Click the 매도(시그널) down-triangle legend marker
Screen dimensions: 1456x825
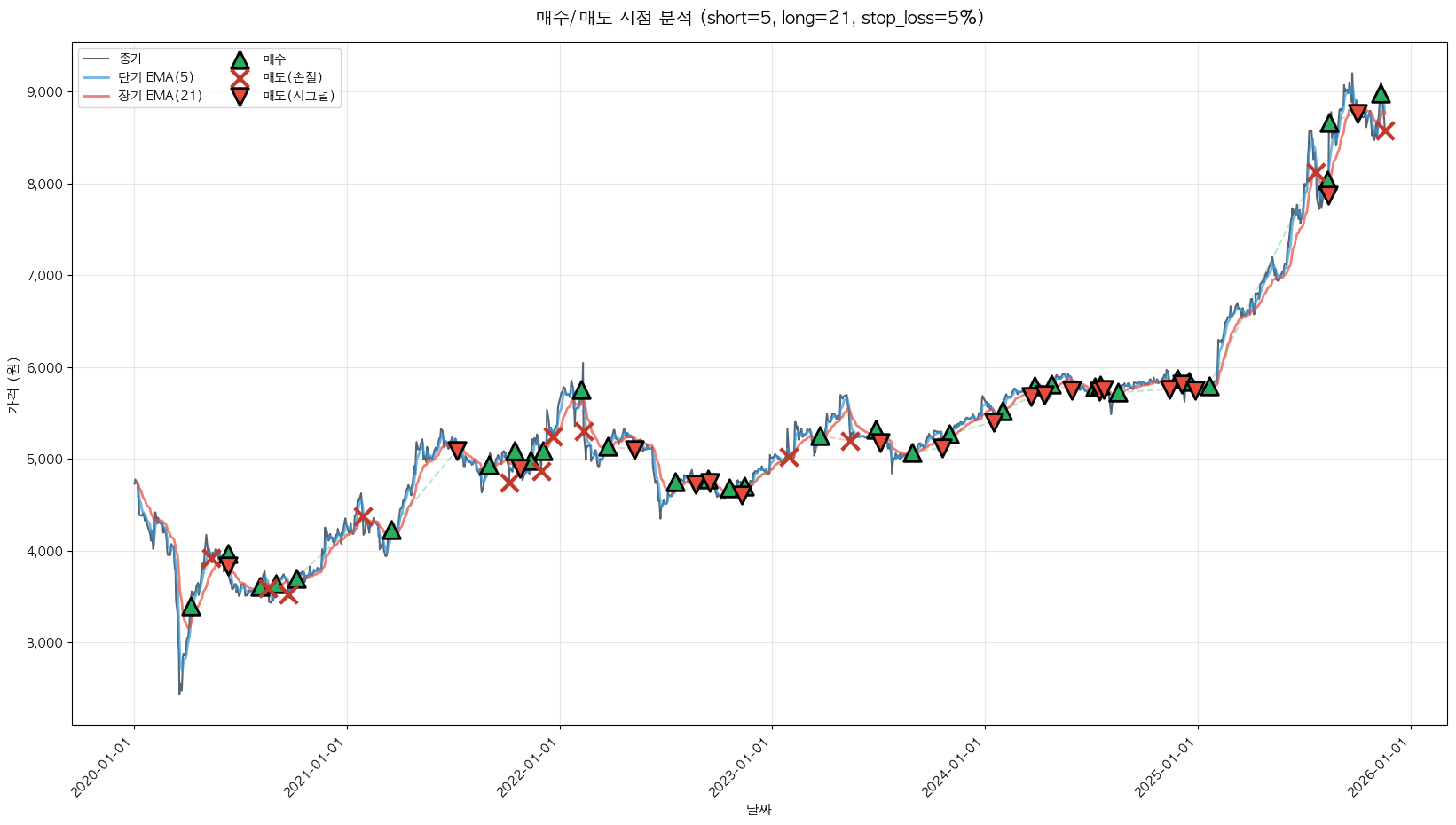240,96
